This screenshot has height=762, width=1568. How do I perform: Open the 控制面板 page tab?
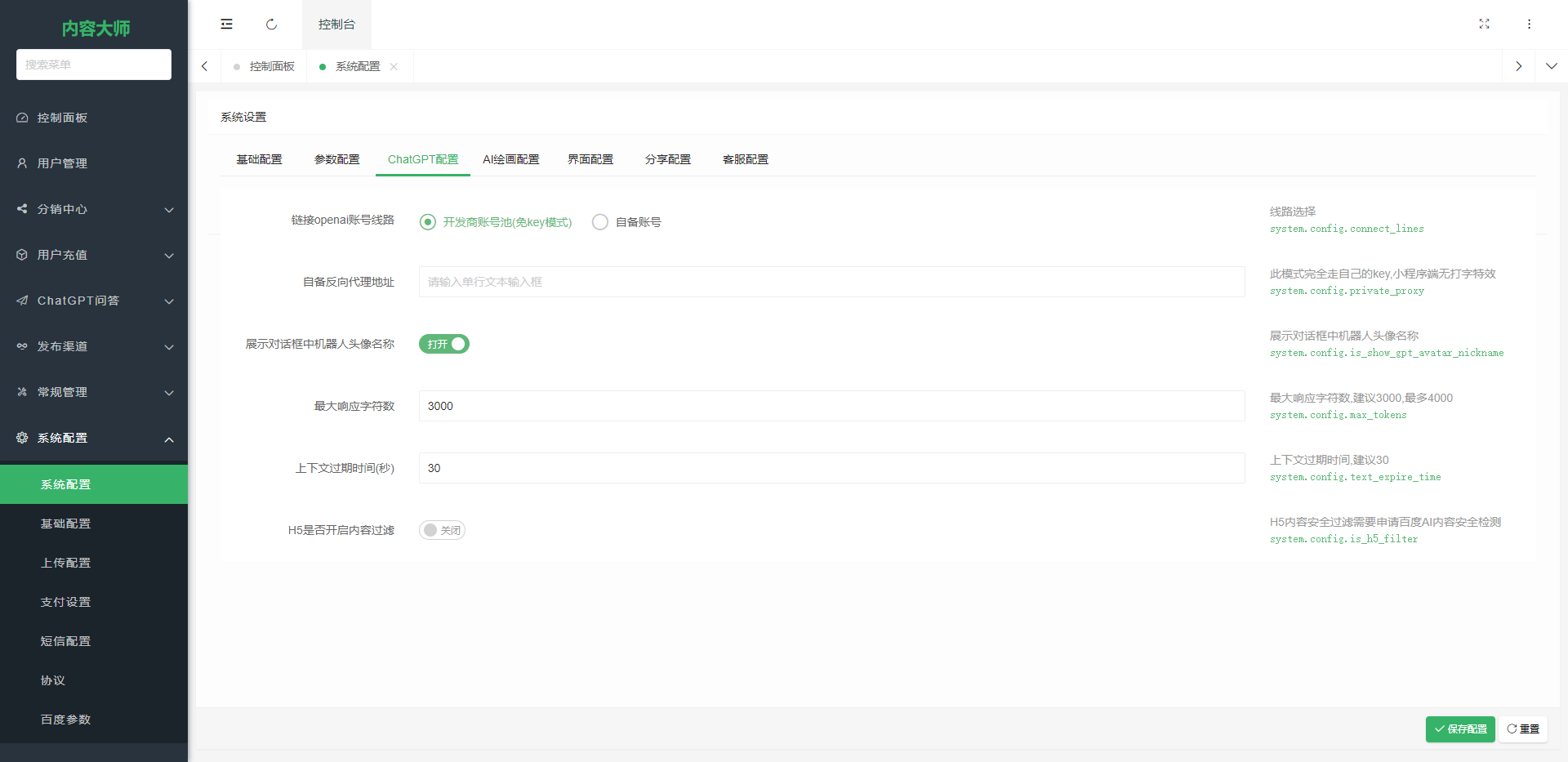264,66
